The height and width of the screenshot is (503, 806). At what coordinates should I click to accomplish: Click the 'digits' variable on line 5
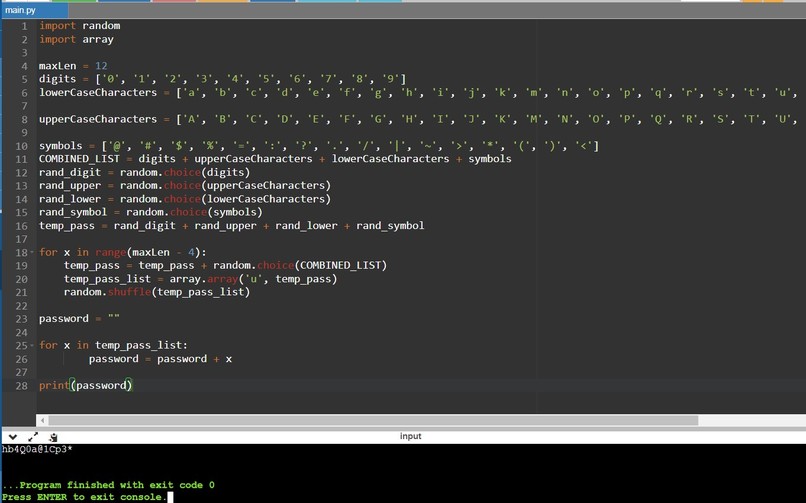(58, 79)
